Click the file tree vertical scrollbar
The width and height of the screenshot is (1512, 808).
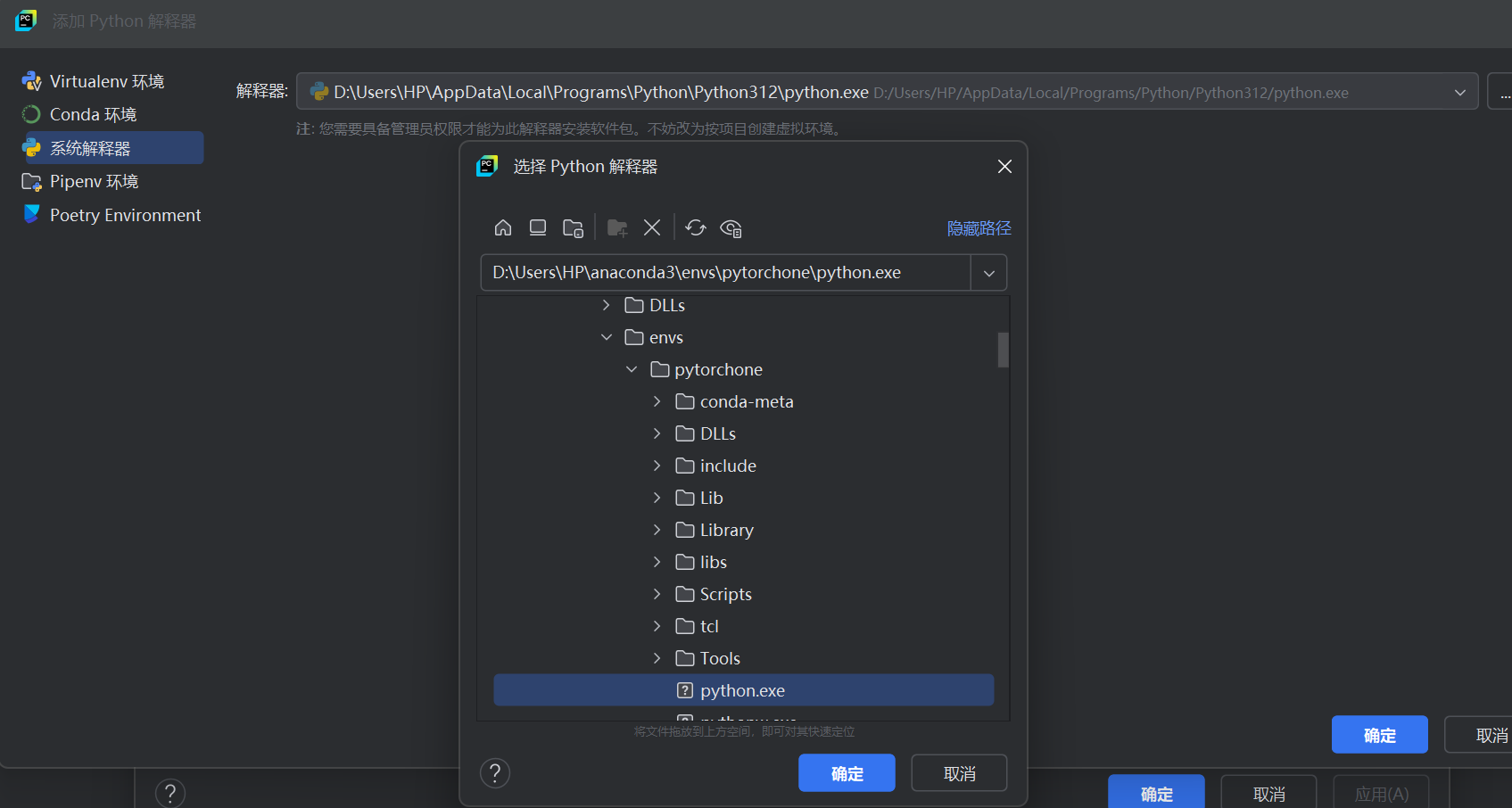point(1003,350)
